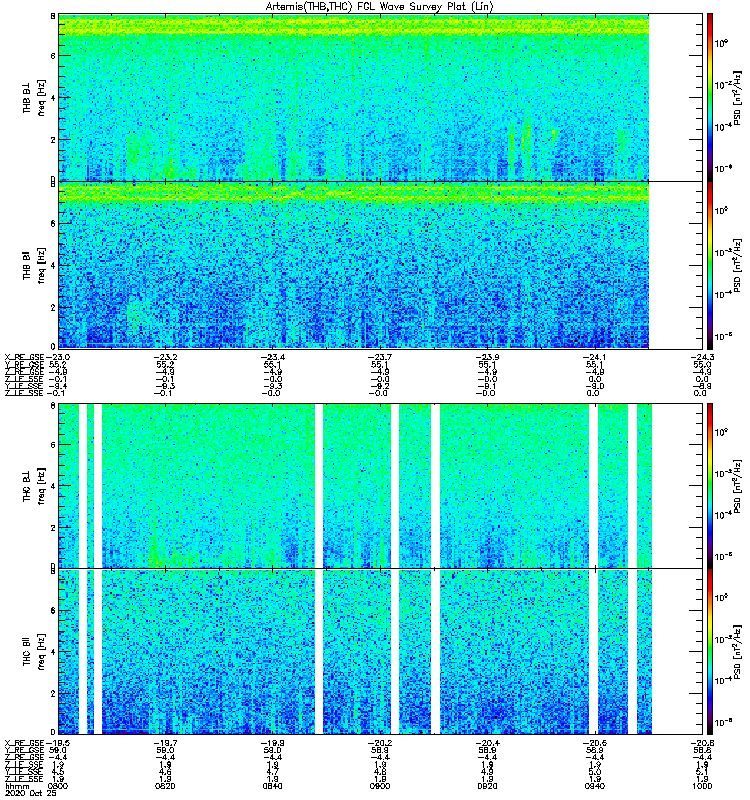
Task: Click inside the THB B-parallel spectrogram panel
Action: coord(354,265)
